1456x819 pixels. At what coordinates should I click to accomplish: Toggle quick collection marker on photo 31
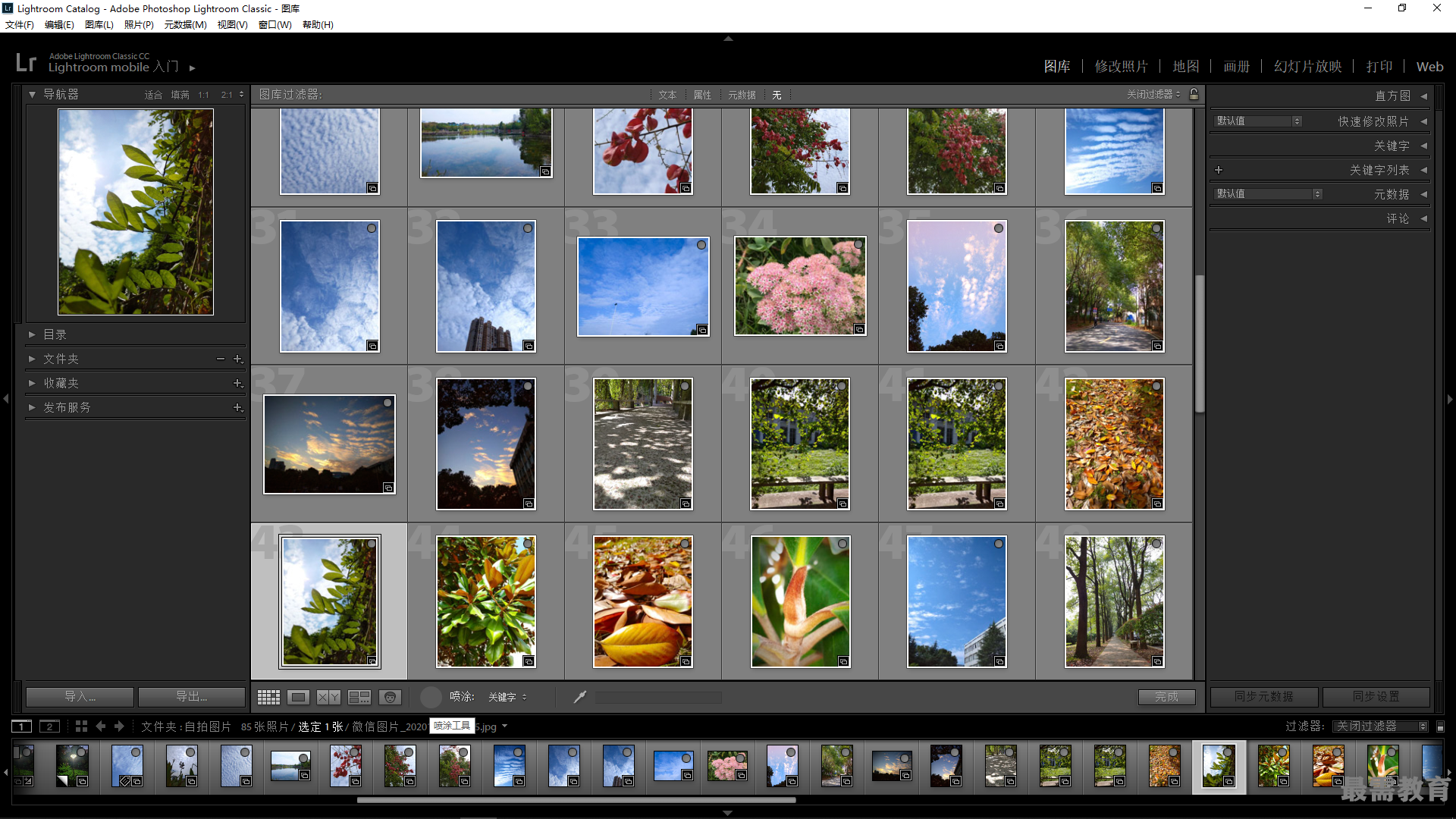(372, 228)
